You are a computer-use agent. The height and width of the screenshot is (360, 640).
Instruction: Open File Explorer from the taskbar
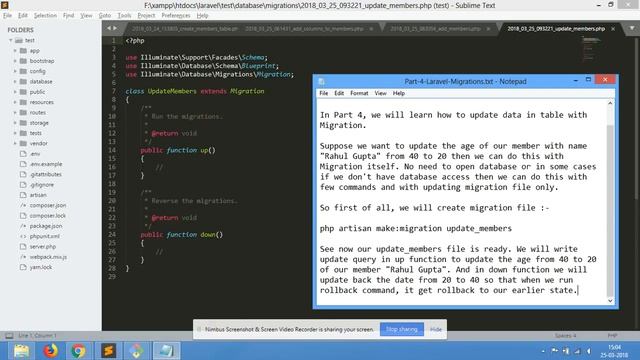click(x=22, y=351)
